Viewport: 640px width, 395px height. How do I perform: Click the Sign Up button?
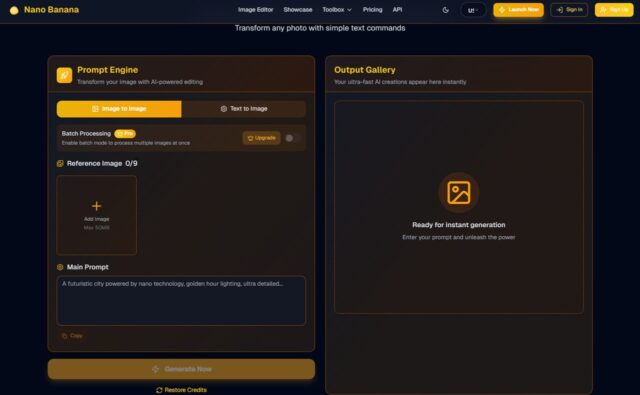(x=614, y=10)
